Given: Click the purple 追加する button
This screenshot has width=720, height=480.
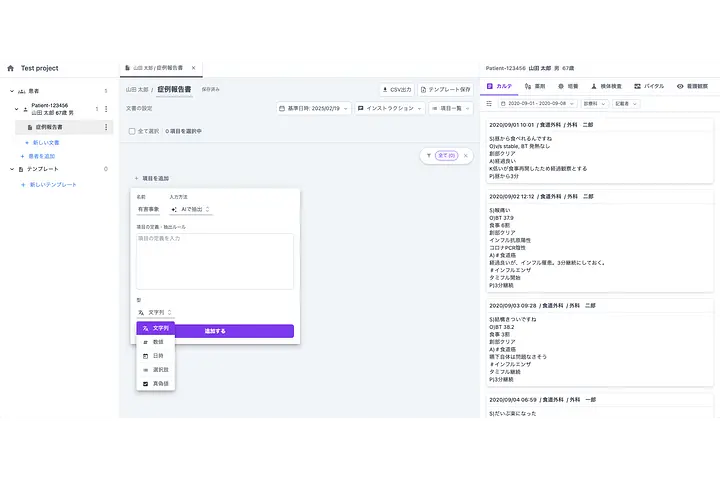Looking at the screenshot, I should point(215,330).
